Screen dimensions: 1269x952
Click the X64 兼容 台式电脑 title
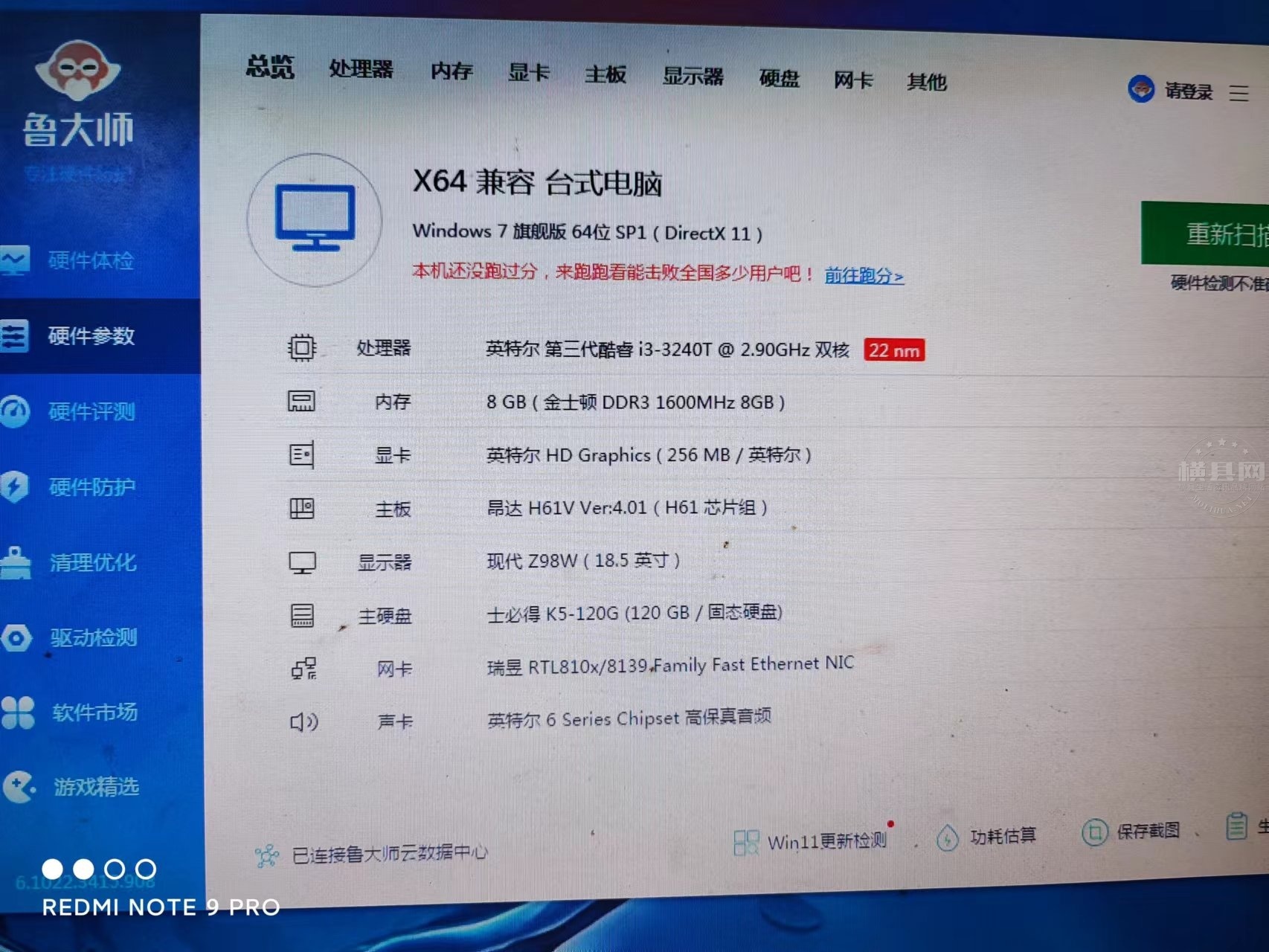point(537,181)
